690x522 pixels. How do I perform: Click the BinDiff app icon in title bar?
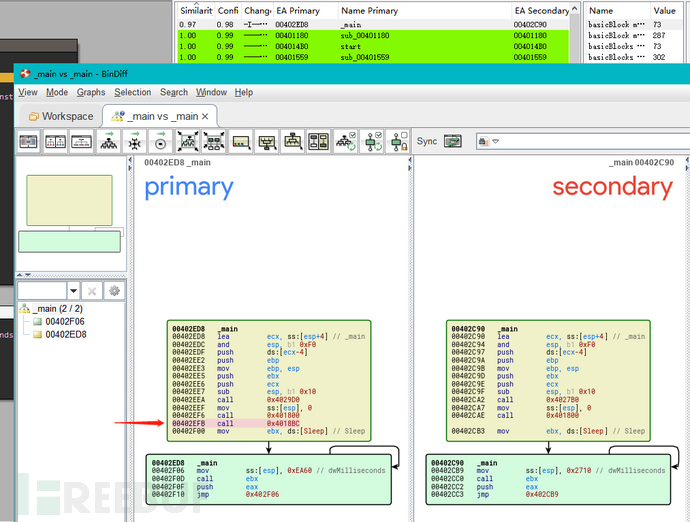click(x=25, y=74)
